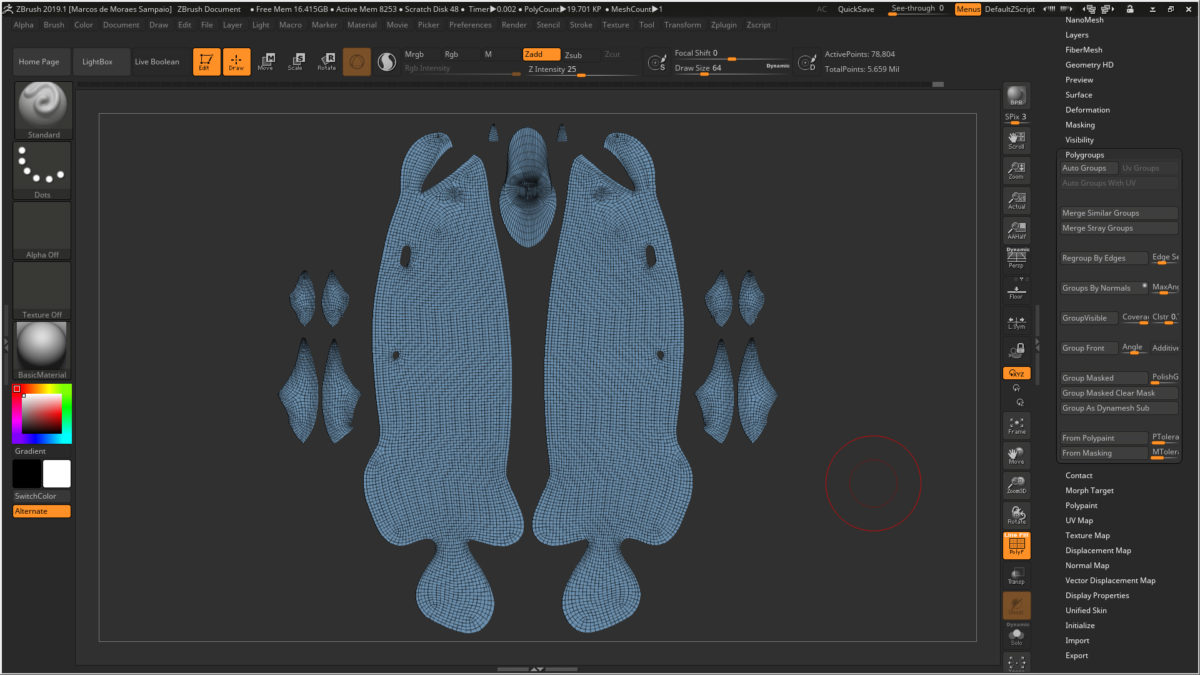1200x675 pixels.
Task: Toggle the Zadd mode
Action: pyautogui.click(x=541, y=54)
